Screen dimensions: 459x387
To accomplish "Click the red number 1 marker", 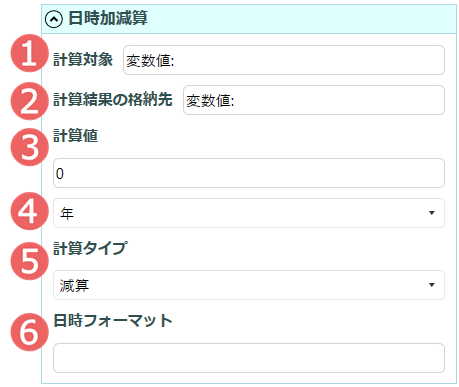I will (30, 53).
